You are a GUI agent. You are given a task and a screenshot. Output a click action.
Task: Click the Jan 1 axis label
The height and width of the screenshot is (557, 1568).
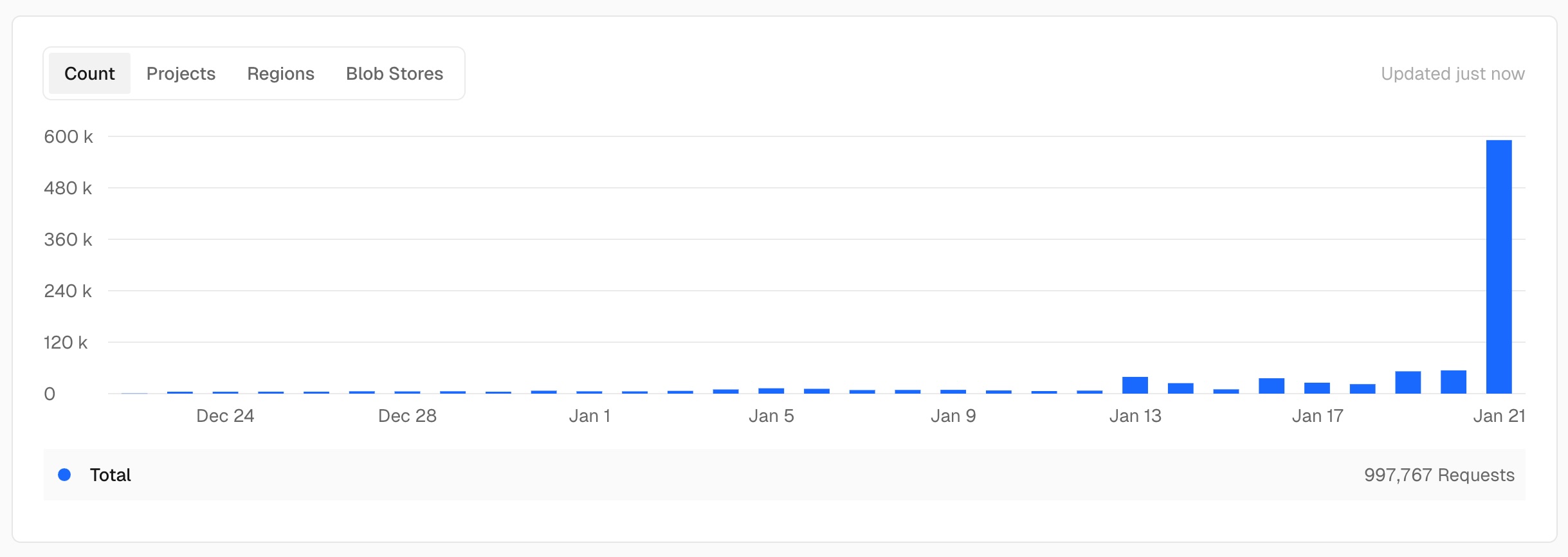(x=589, y=415)
